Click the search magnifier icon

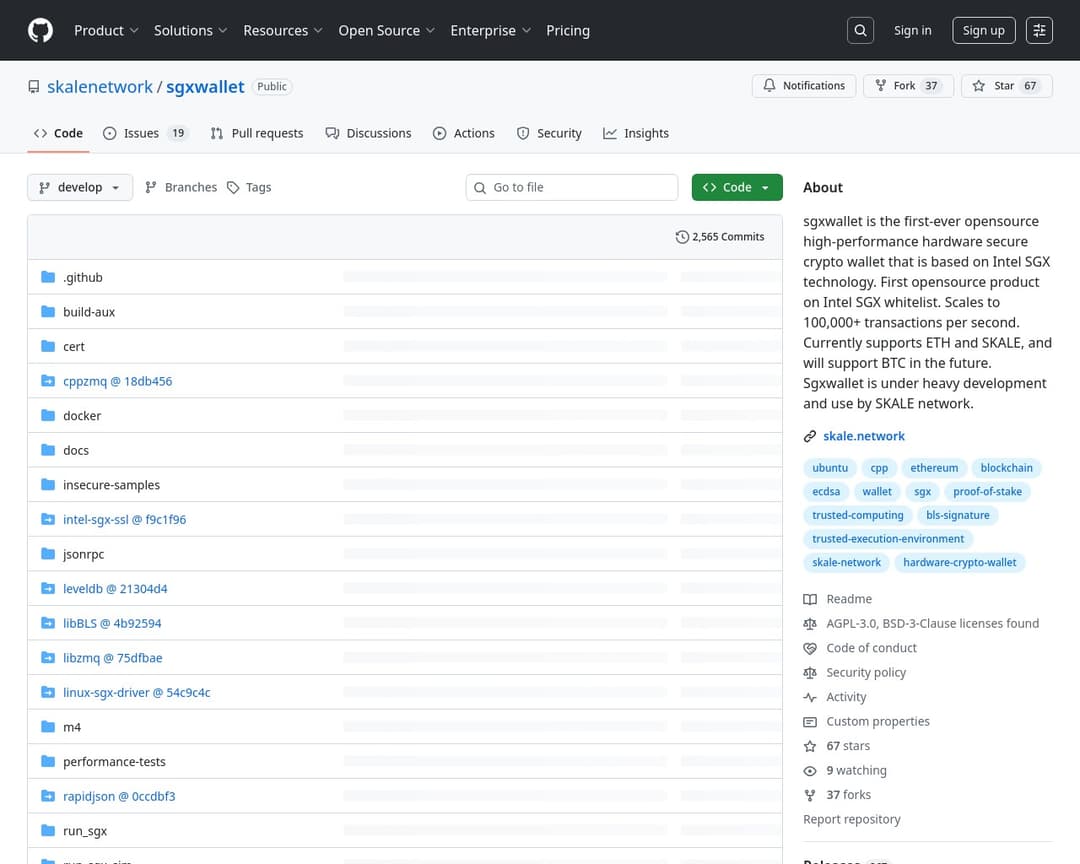coord(860,31)
